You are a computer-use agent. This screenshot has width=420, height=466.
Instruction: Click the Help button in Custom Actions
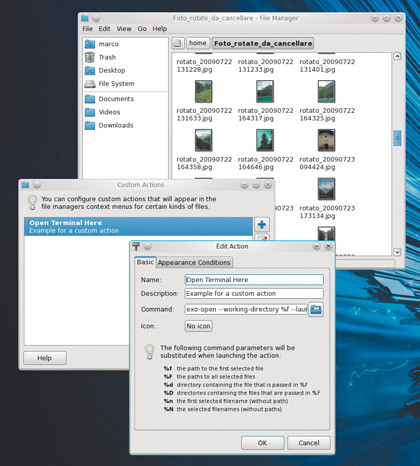45,358
